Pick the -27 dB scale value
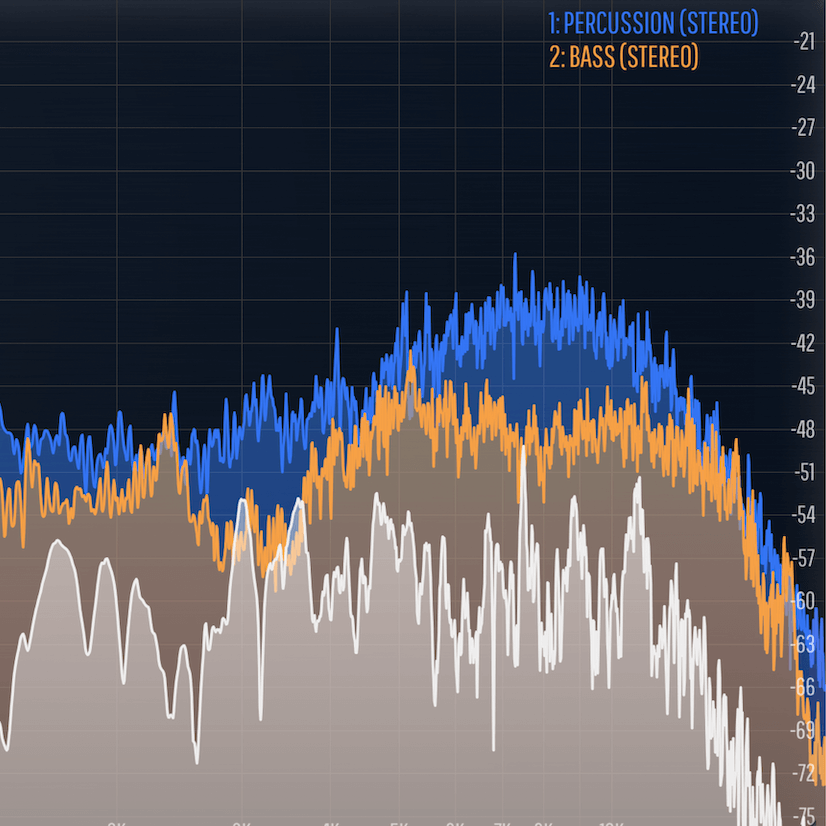The height and width of the screenshot is (826, 826). coord(803,127)
